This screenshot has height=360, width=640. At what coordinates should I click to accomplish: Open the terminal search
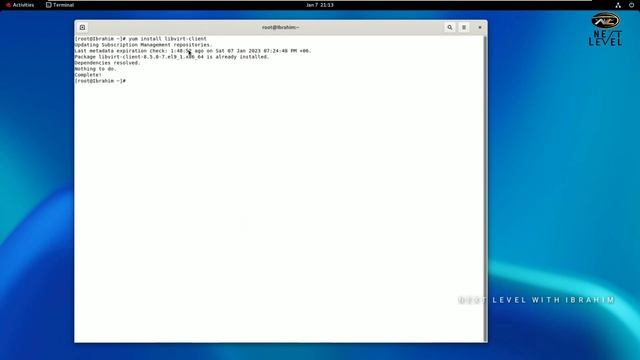(x=450, y=27)
